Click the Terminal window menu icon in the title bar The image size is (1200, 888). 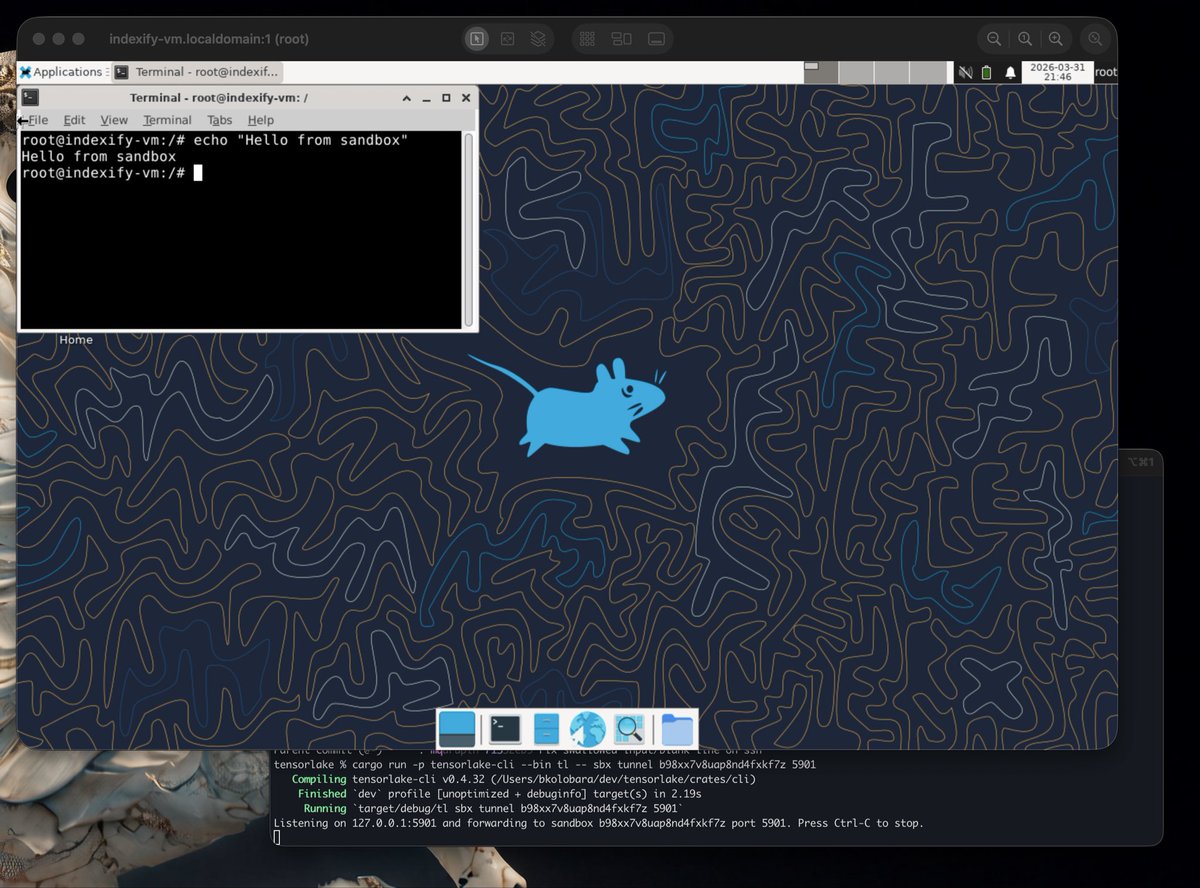31,98
